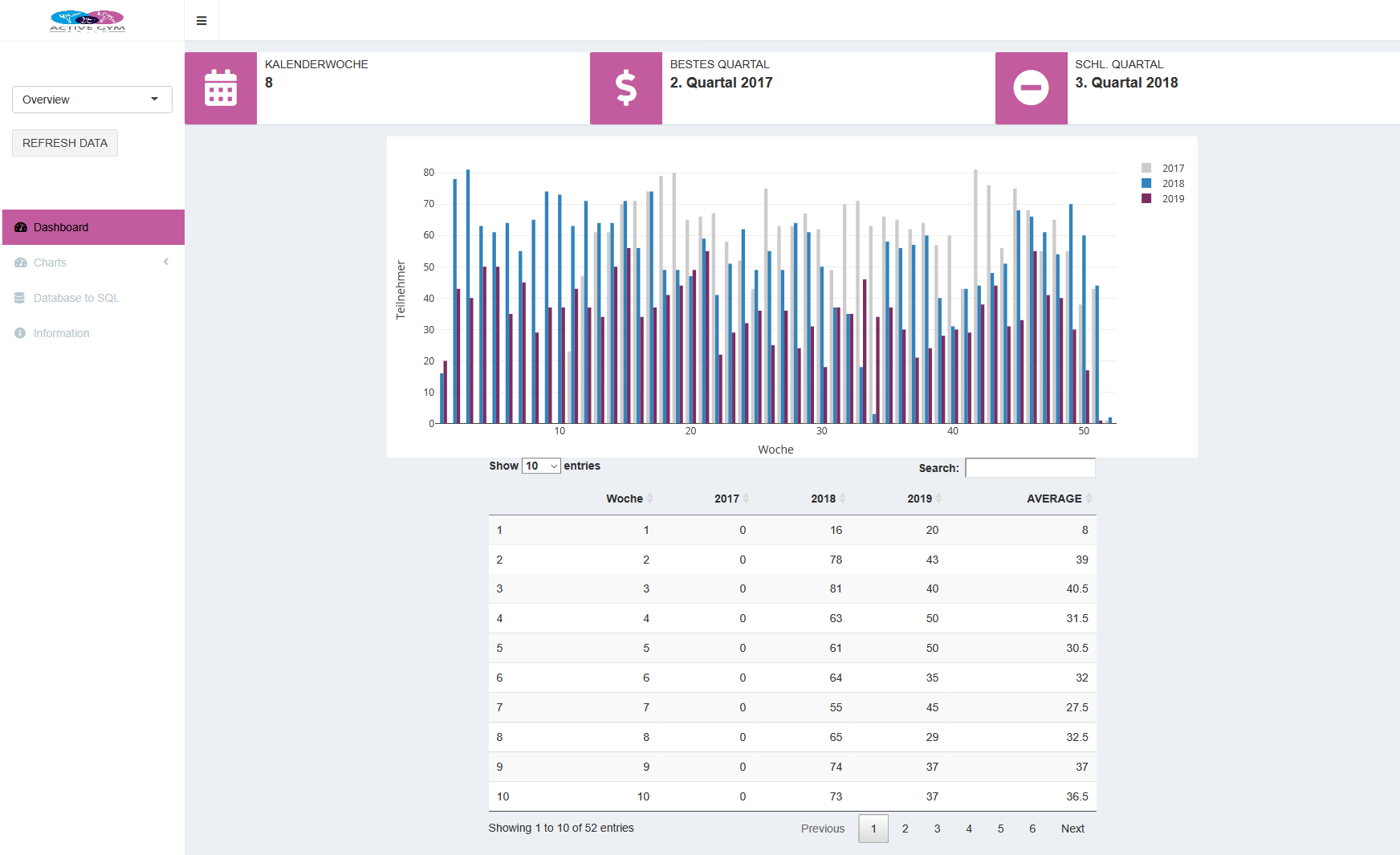Screen dimensions: 1400x855
Task: Sort table by Woche column arrows
Action: 649,499
